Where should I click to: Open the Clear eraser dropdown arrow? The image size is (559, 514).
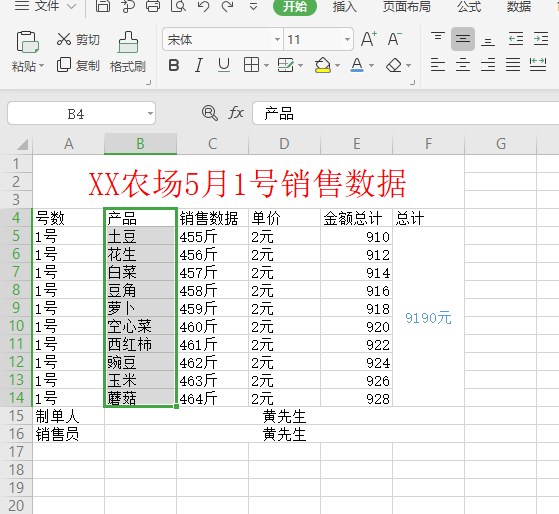409,66
